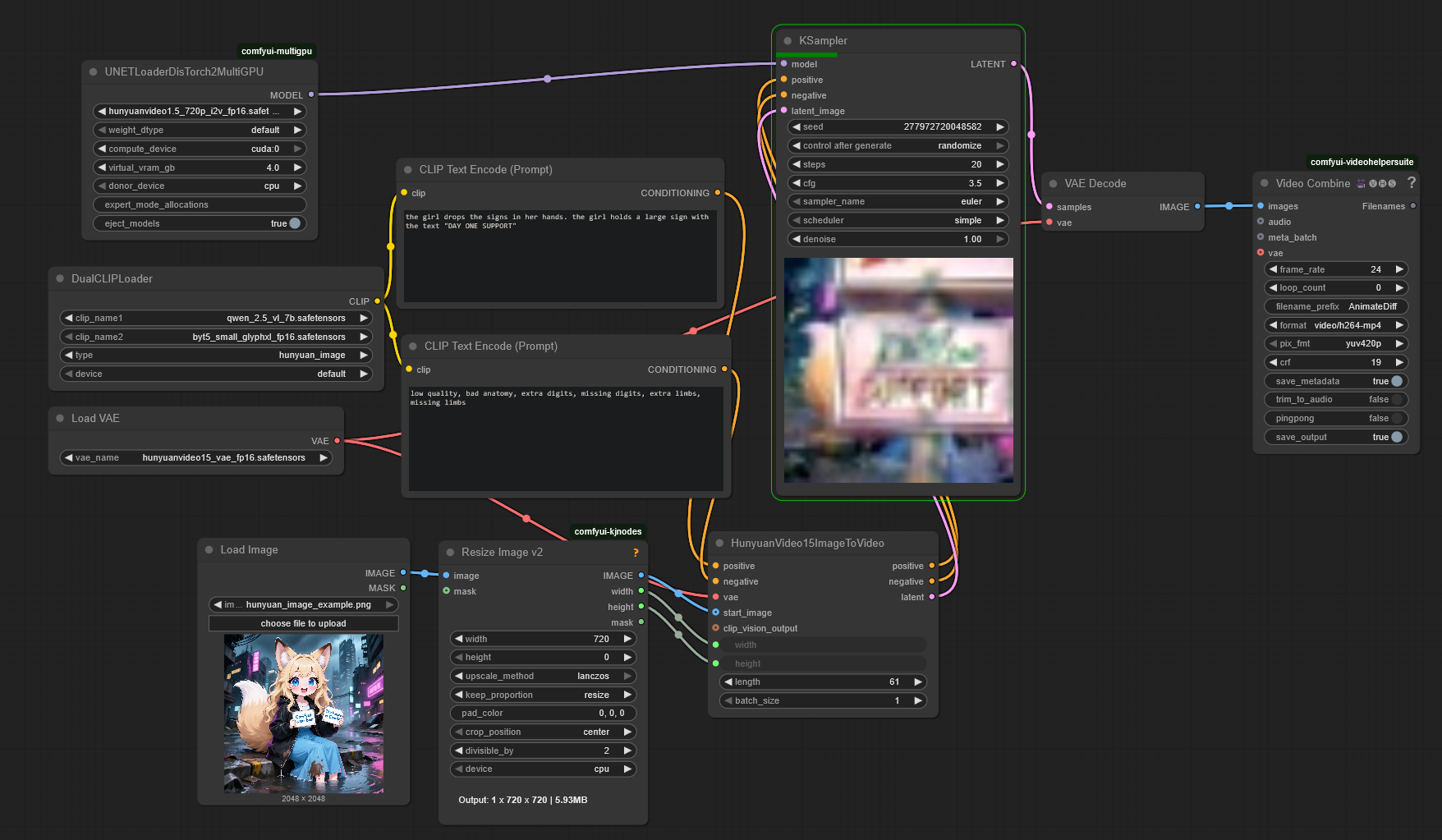The width and height of the screenshot is (1442, 840).
Task: Collapse the VAE Decode node title dot
Action: coord(1054,183)
